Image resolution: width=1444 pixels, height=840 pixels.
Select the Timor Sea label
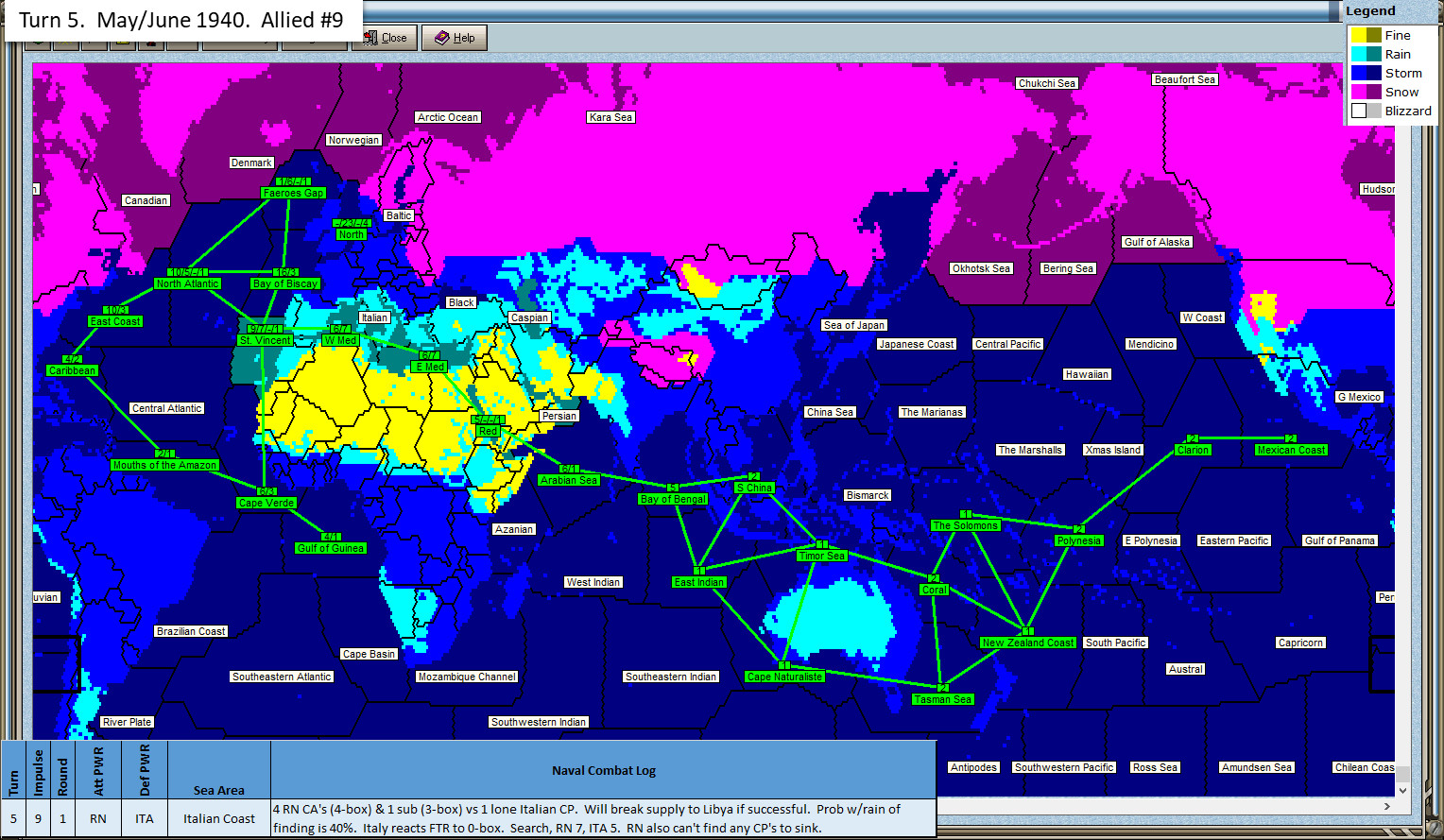822,556
